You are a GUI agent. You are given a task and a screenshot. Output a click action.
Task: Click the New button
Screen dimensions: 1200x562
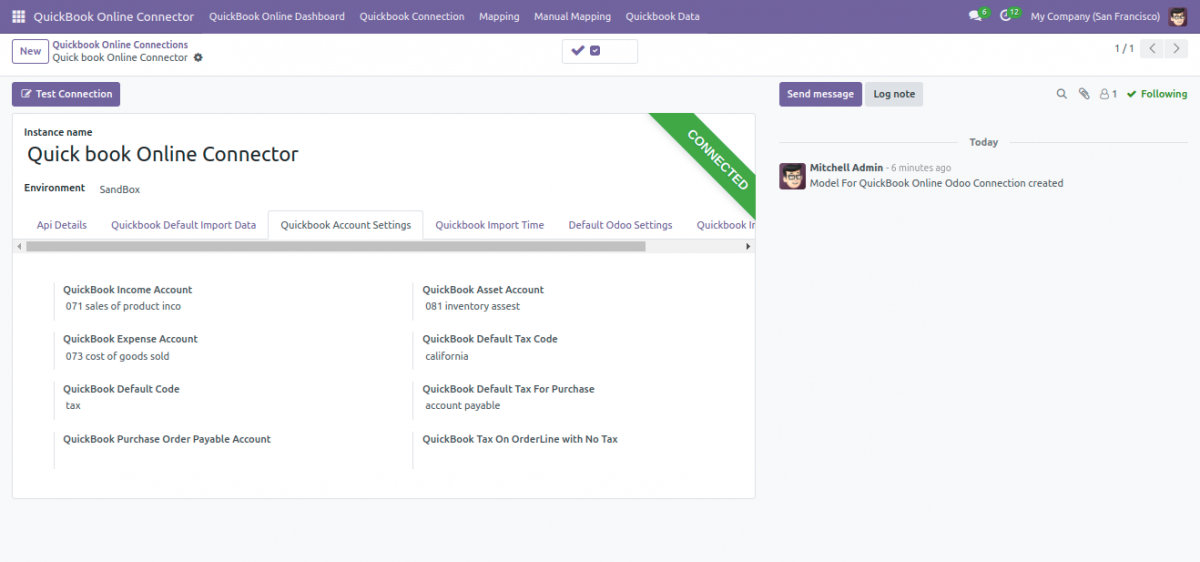[30, 51]
